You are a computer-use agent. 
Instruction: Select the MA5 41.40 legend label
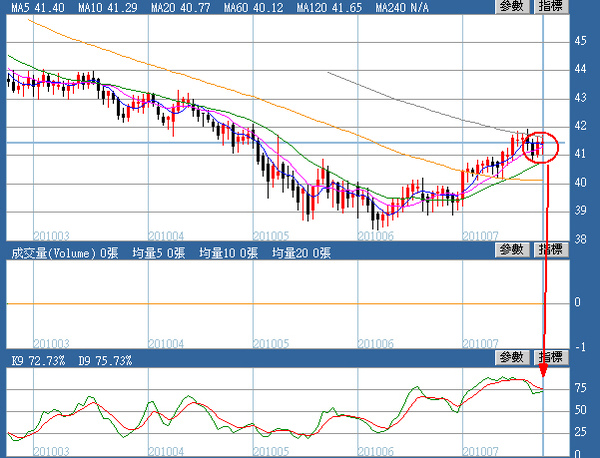click(31, 7)
